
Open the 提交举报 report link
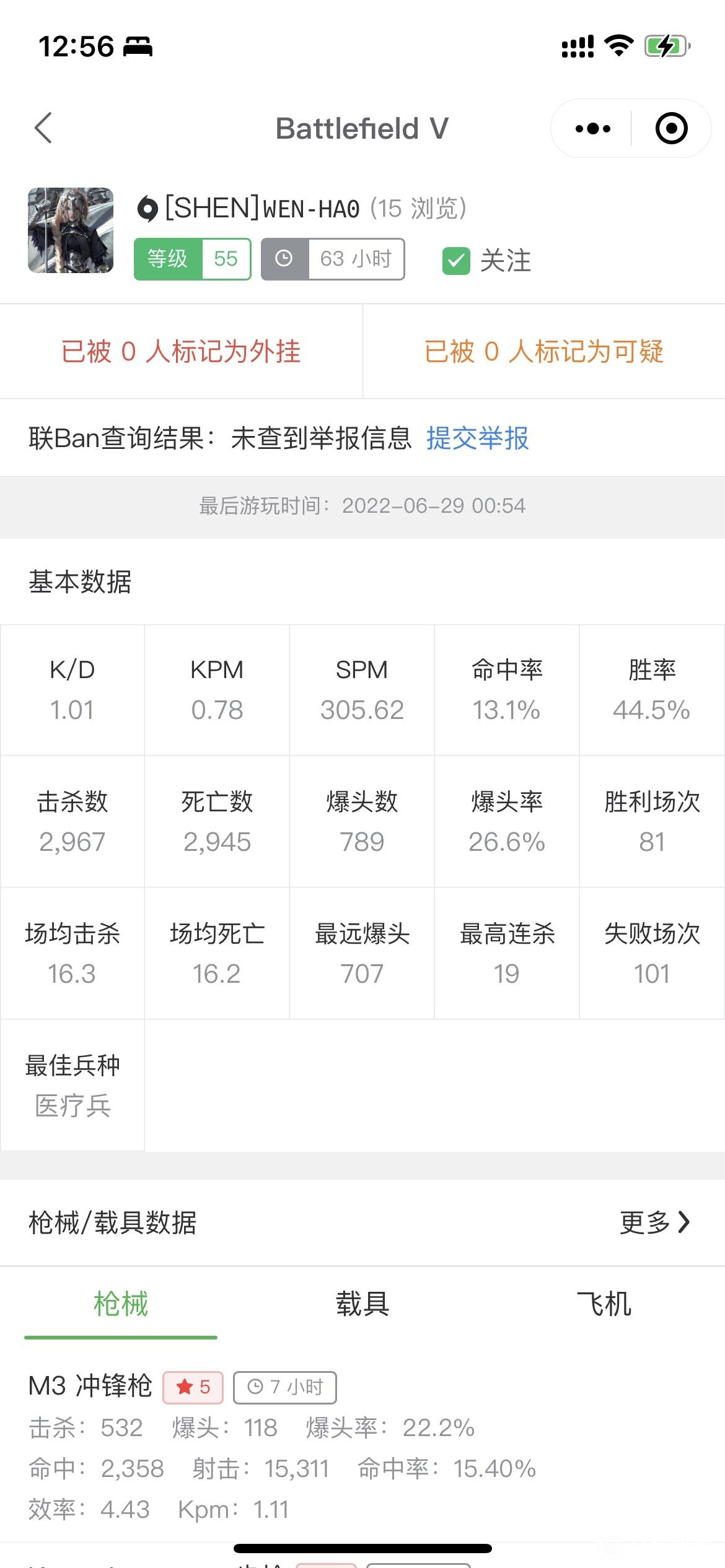[x=477, y=438]
